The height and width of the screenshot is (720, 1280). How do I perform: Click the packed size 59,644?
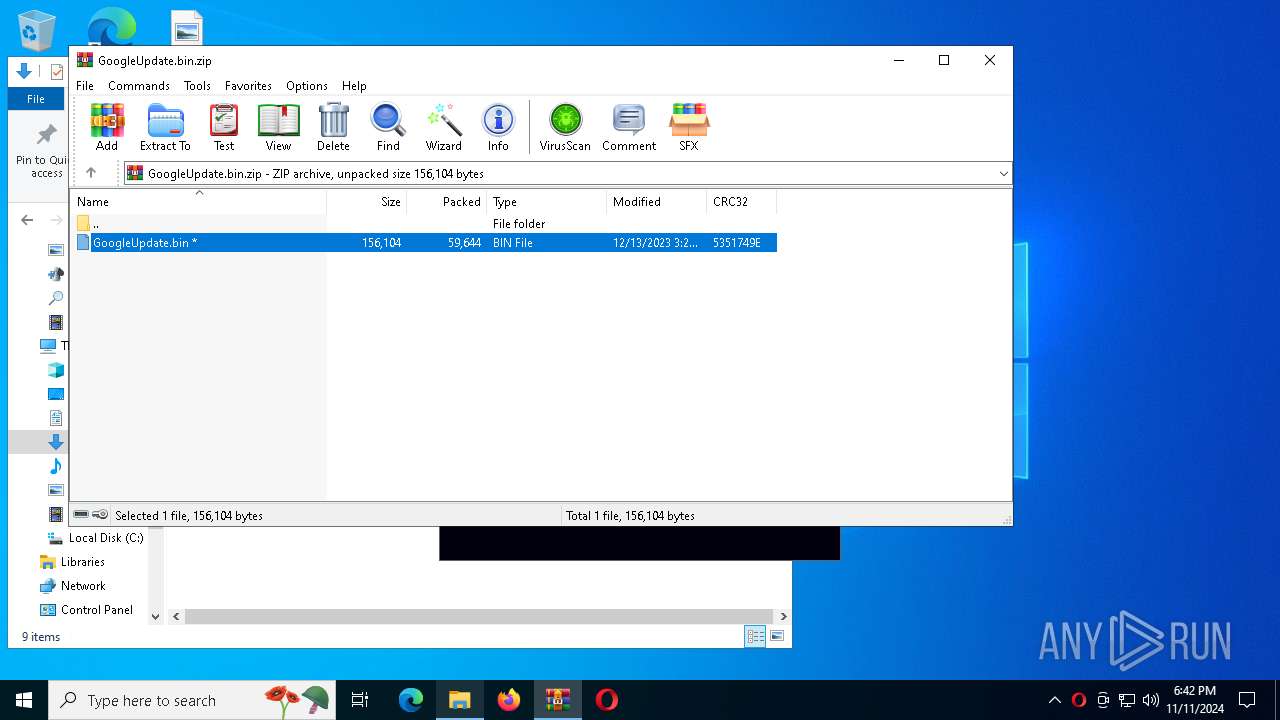pos(464,243)
